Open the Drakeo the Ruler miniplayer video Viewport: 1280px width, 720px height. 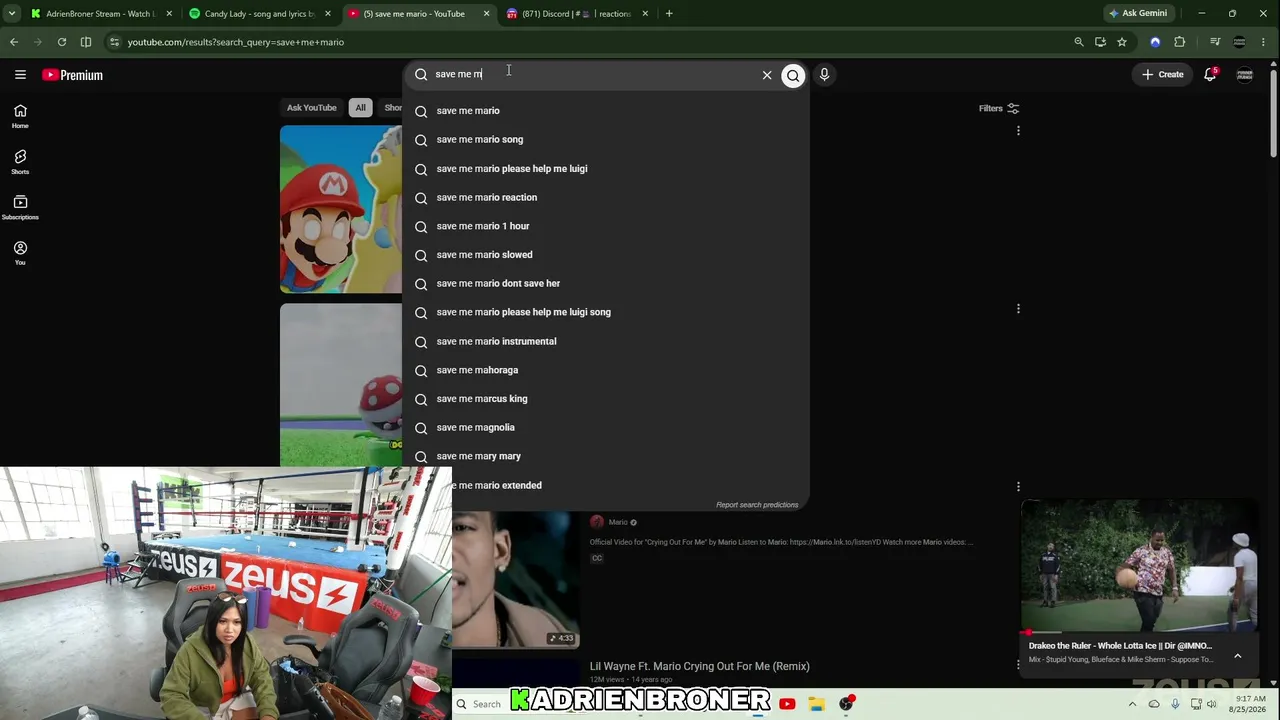tap(1139, 566)
